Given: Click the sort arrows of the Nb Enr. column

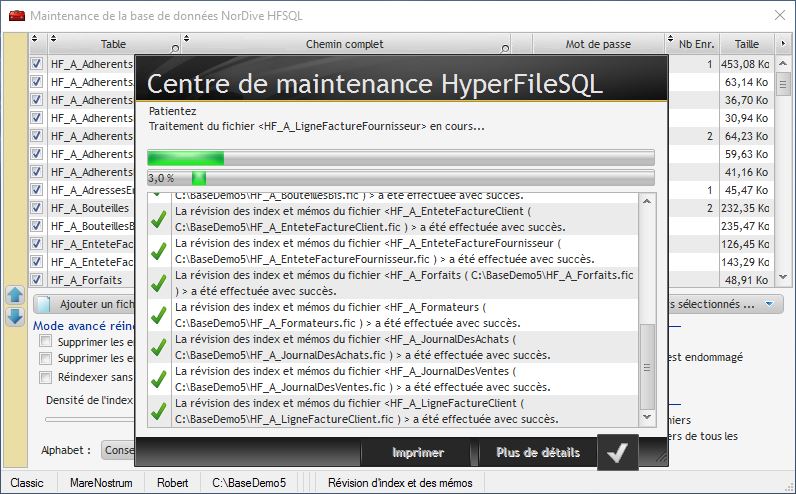Looking at the screenshot, I should click(670, 39).
